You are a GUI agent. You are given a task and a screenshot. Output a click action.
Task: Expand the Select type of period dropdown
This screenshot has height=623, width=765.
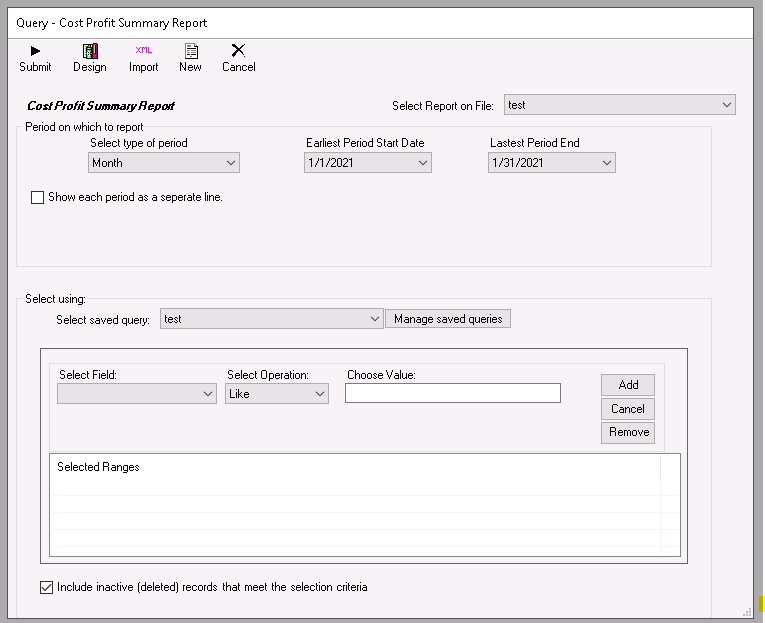164,163
